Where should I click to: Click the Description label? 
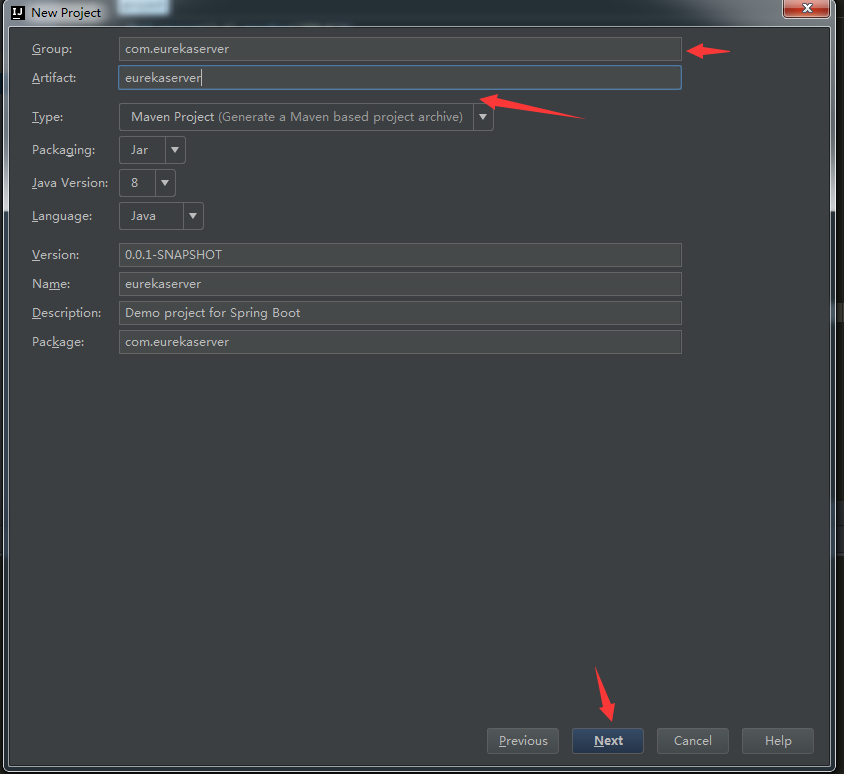(66, 313)
